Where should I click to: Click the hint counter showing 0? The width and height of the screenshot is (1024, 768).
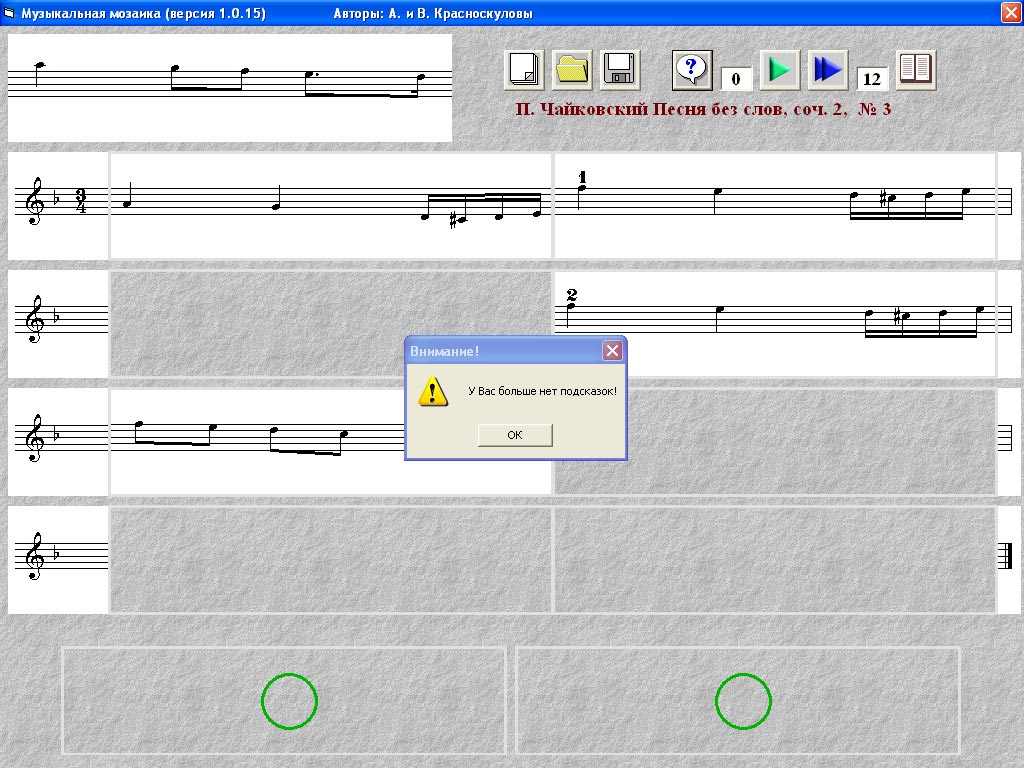click(x=736, y=79)
